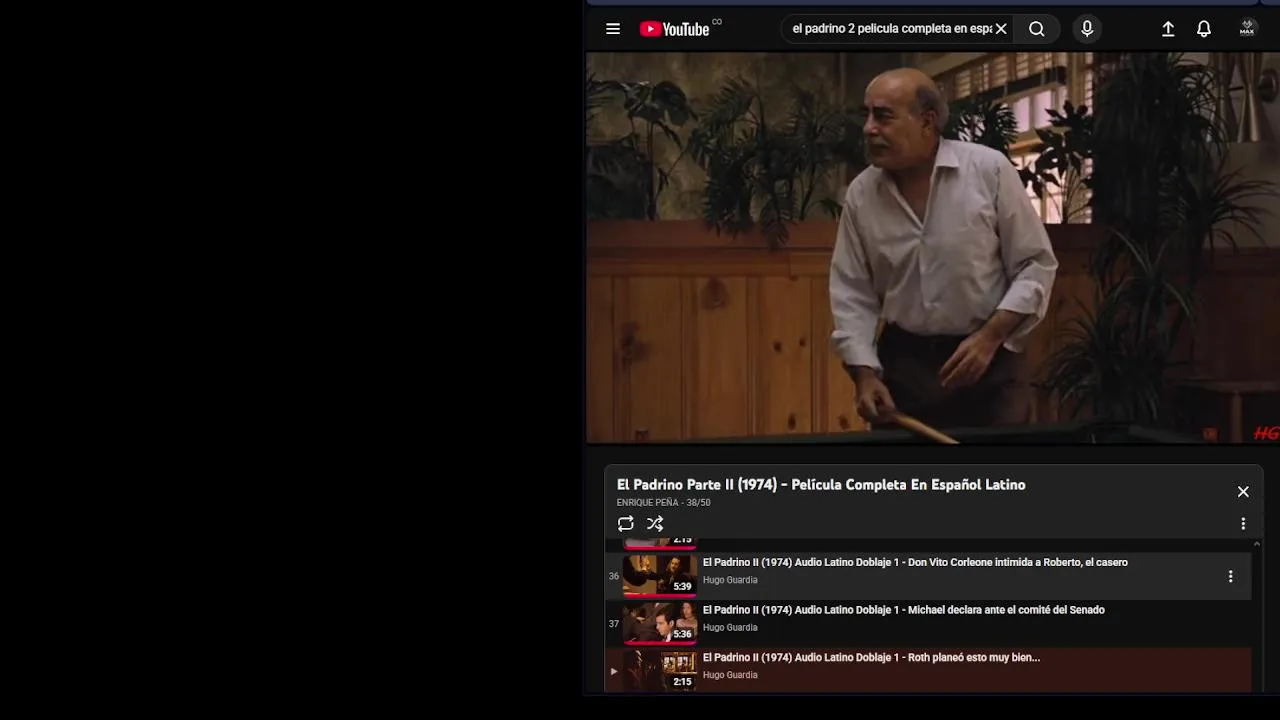Click the now-playing triangle indicator in the playlist
The height and width of the screenshot is (720, 1280).
point(614,671)
